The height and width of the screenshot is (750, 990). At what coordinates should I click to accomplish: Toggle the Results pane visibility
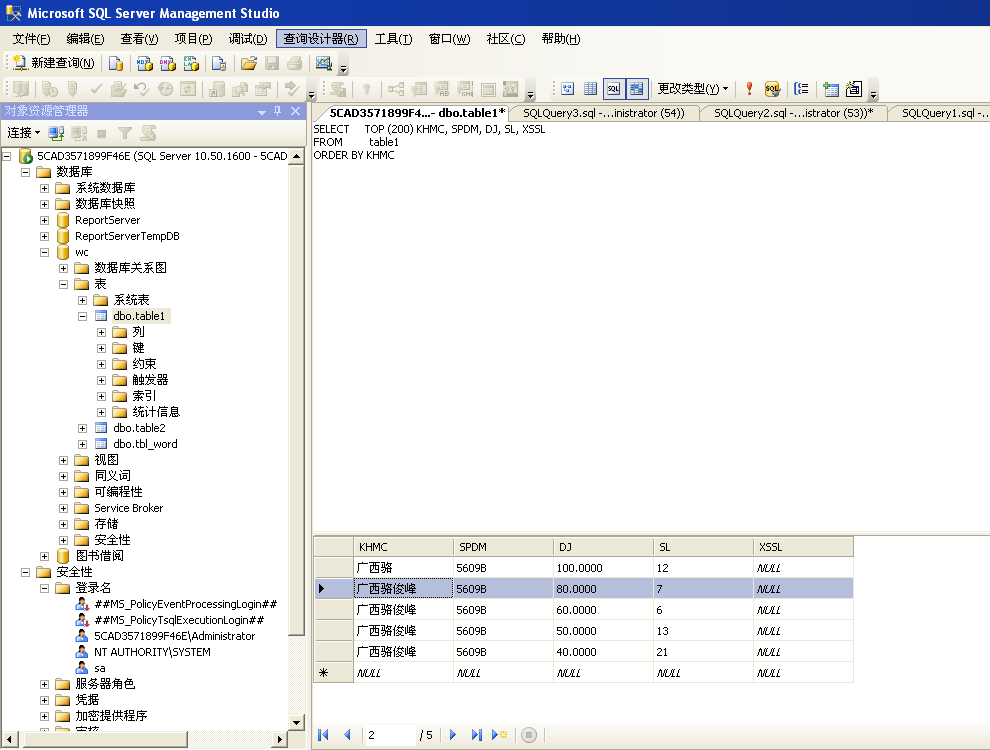pyautogui.click(x=636, y=88)
